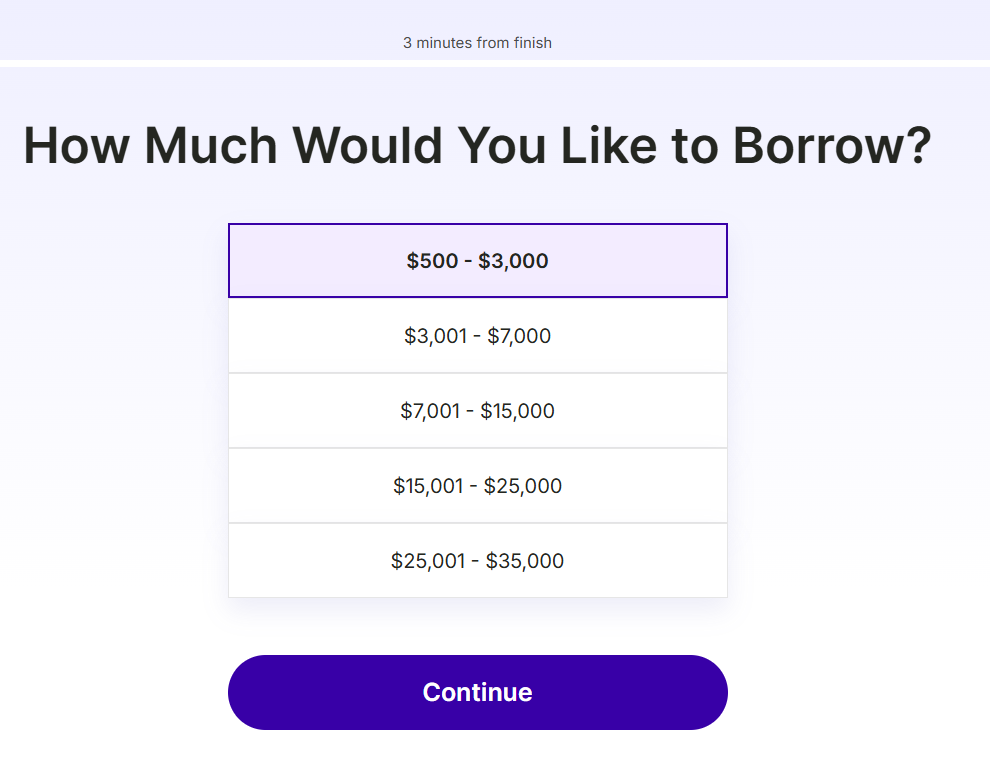Click the progress bar under the finish estimate

tap(495, 63)
